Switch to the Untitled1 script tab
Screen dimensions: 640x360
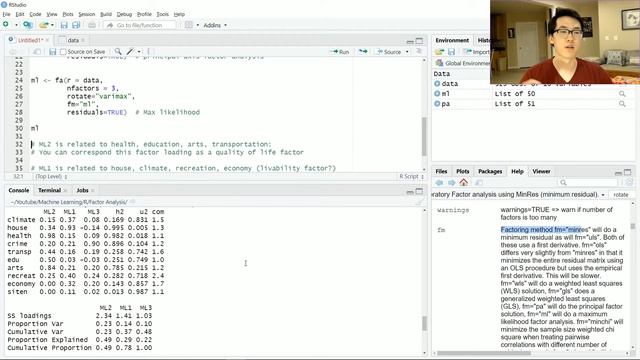pos(30,40)
